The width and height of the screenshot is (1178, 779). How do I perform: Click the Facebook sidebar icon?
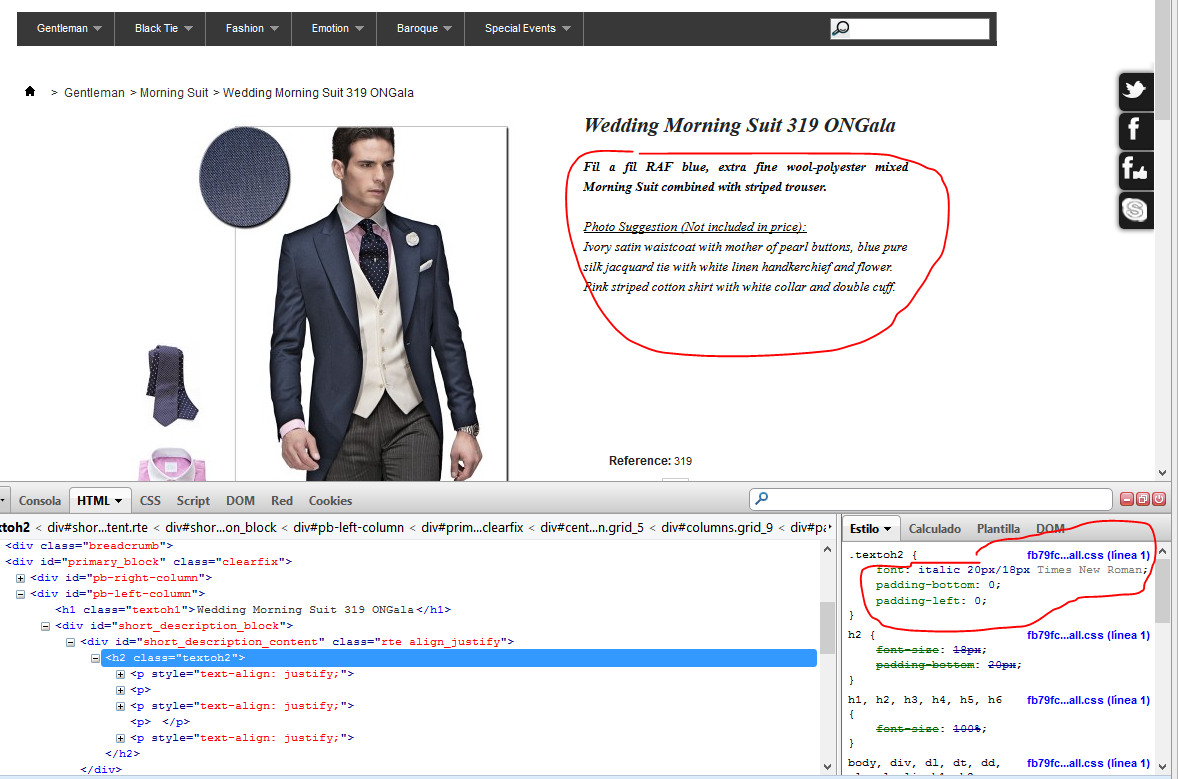click(x=1134, y=130)
